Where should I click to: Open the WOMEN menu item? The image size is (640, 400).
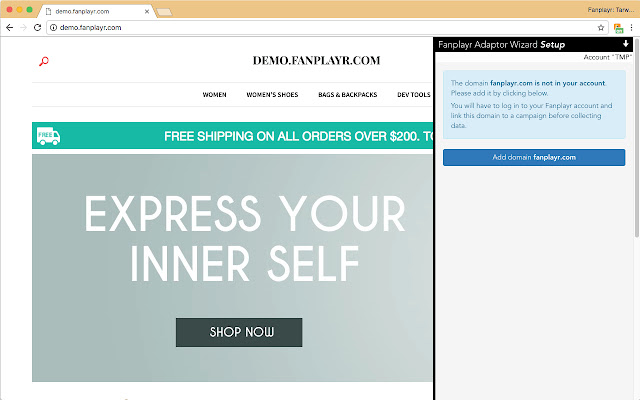click(x=214, y=95)
